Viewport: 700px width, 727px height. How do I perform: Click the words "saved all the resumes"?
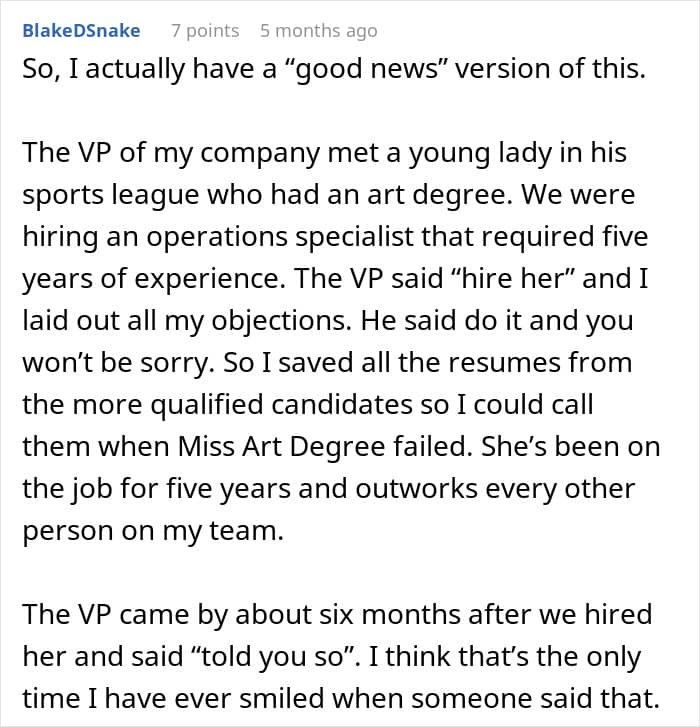tap(388, 363)
